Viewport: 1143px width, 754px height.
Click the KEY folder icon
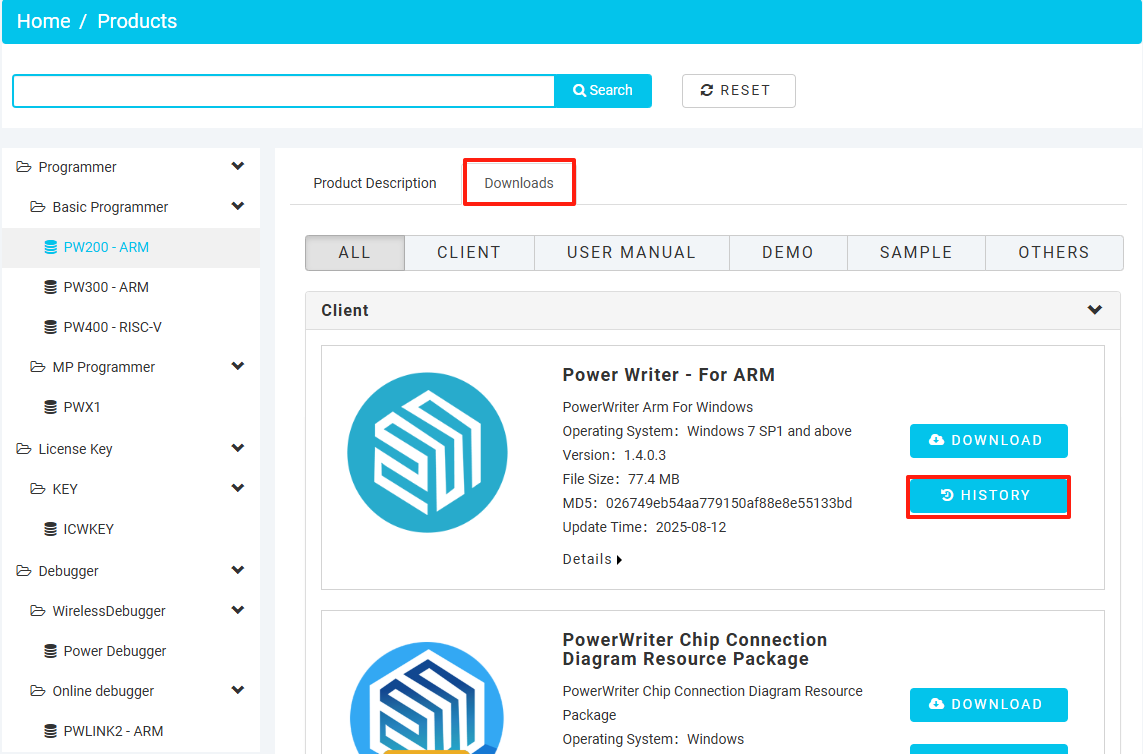[x=37, y=489]
